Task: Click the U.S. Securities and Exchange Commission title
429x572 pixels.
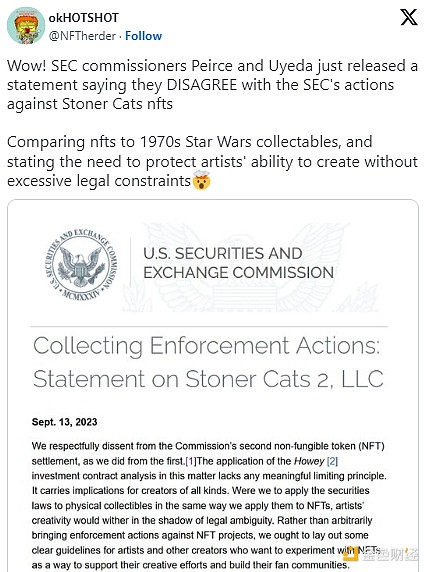Action: coord(238,263)
